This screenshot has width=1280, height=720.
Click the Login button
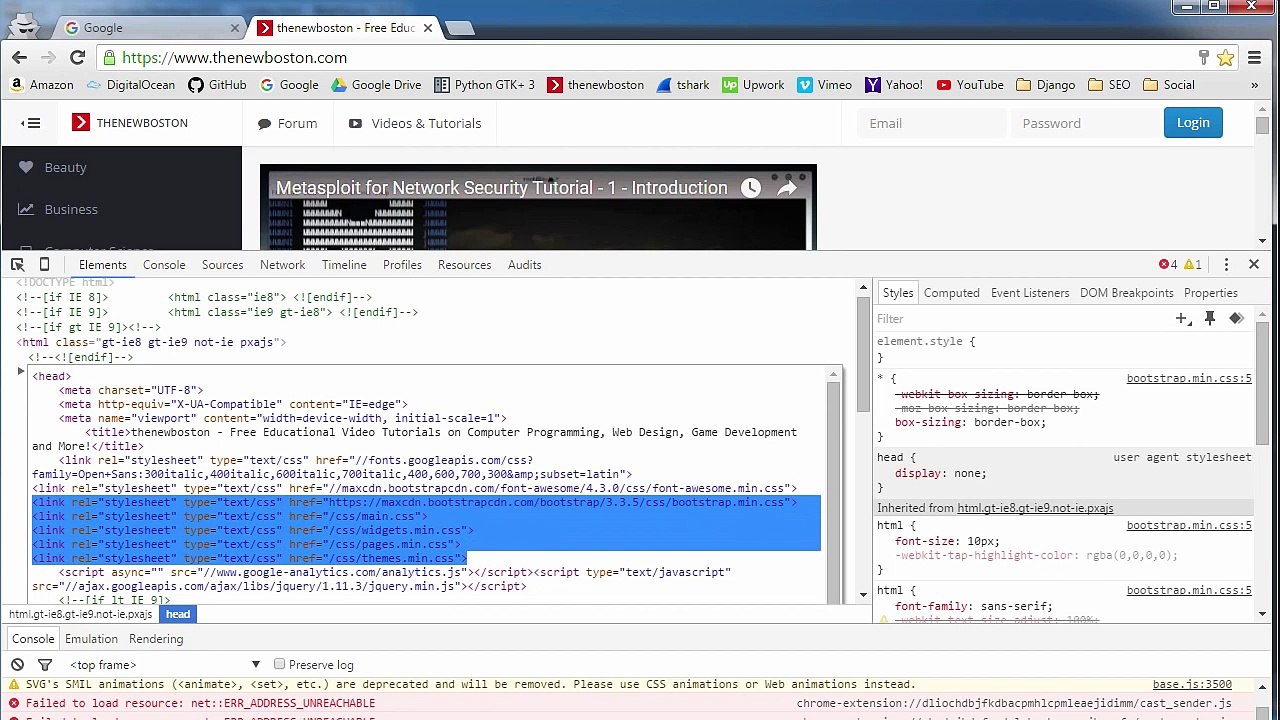tap(1193, 122)
